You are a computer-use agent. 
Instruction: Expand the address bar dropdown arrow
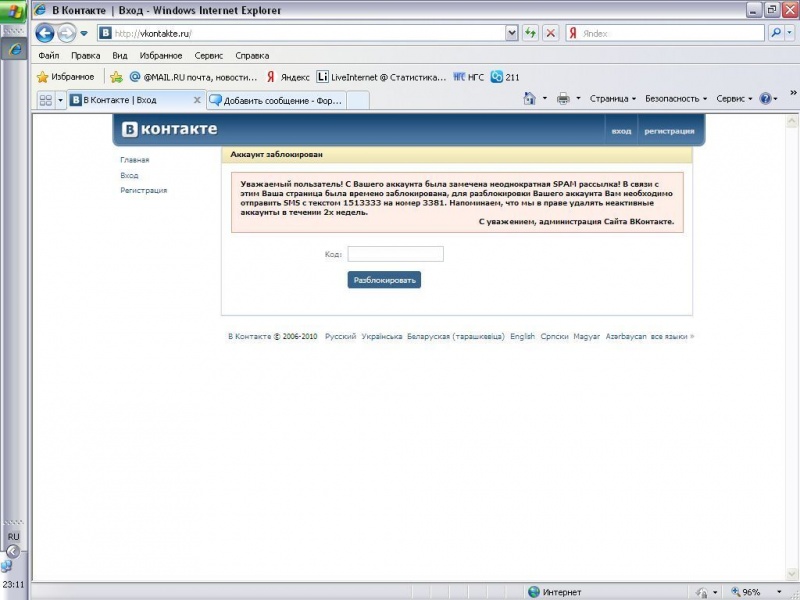pyautogui.click(x=512, y=33)
